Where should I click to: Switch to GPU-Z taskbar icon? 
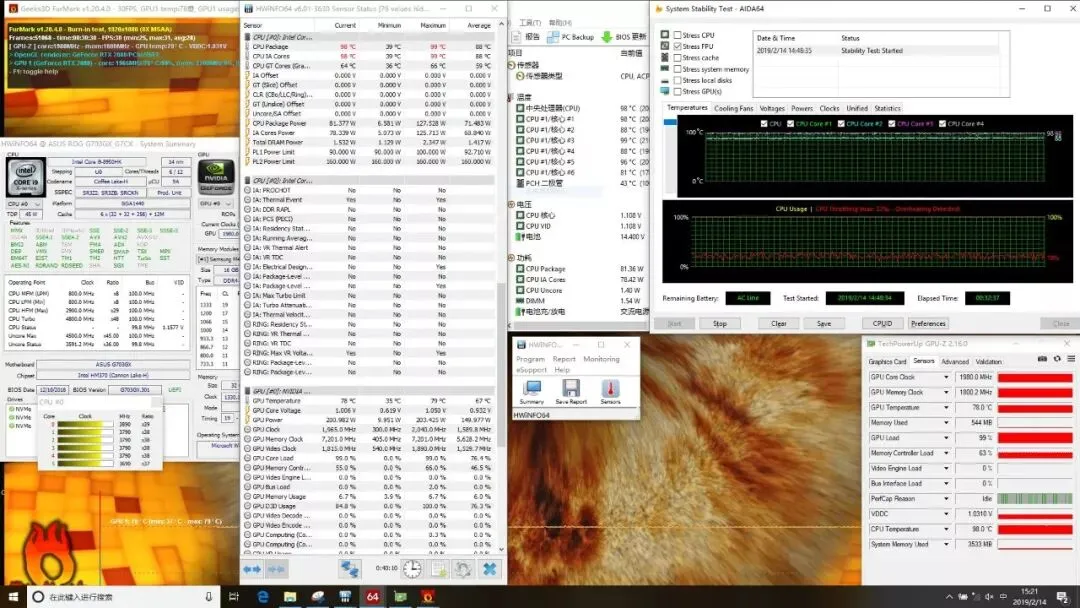400,596
